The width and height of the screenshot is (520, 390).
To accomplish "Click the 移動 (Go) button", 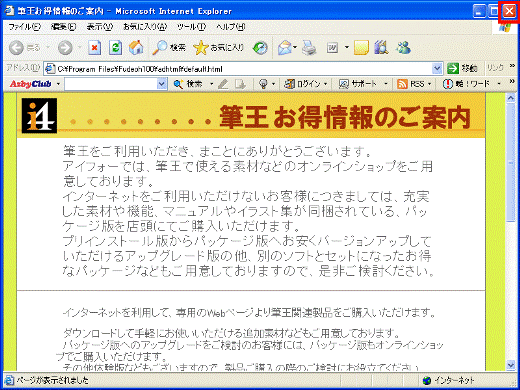I will 462,69.
